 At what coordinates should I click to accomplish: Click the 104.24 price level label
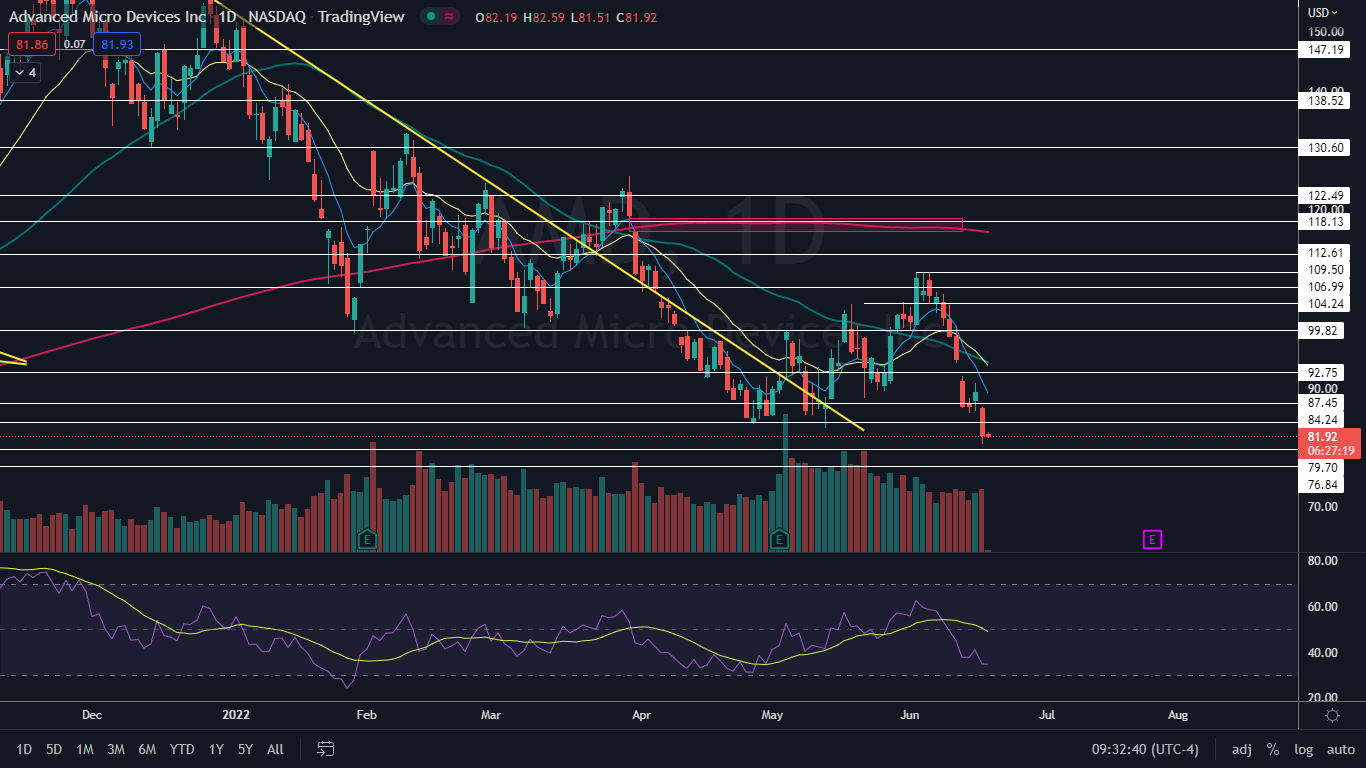pos(1326,303)
